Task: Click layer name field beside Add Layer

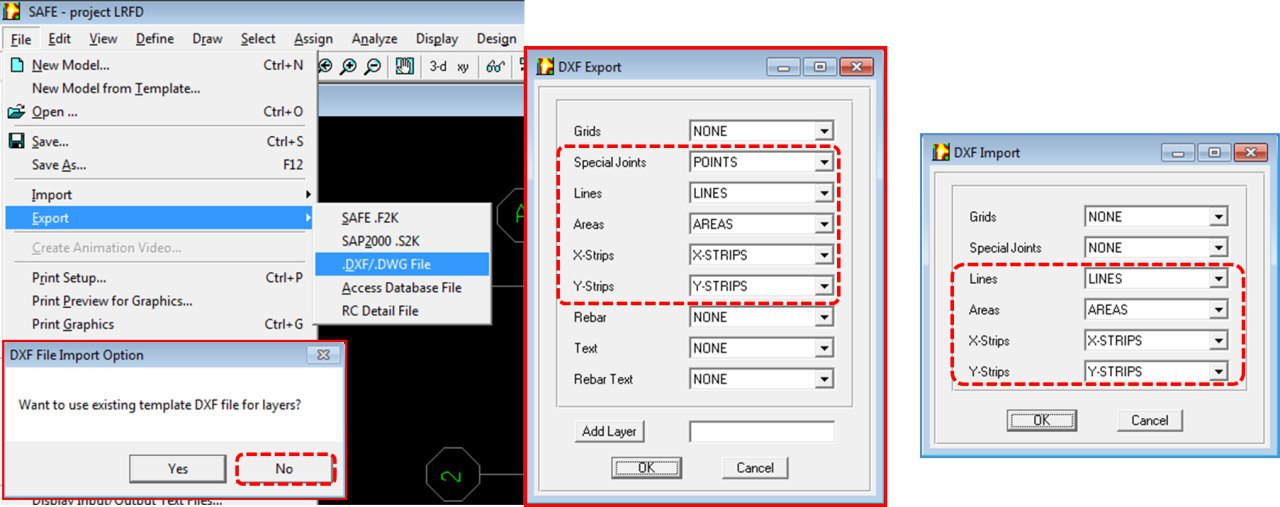Action: click(x=761, y=431)
